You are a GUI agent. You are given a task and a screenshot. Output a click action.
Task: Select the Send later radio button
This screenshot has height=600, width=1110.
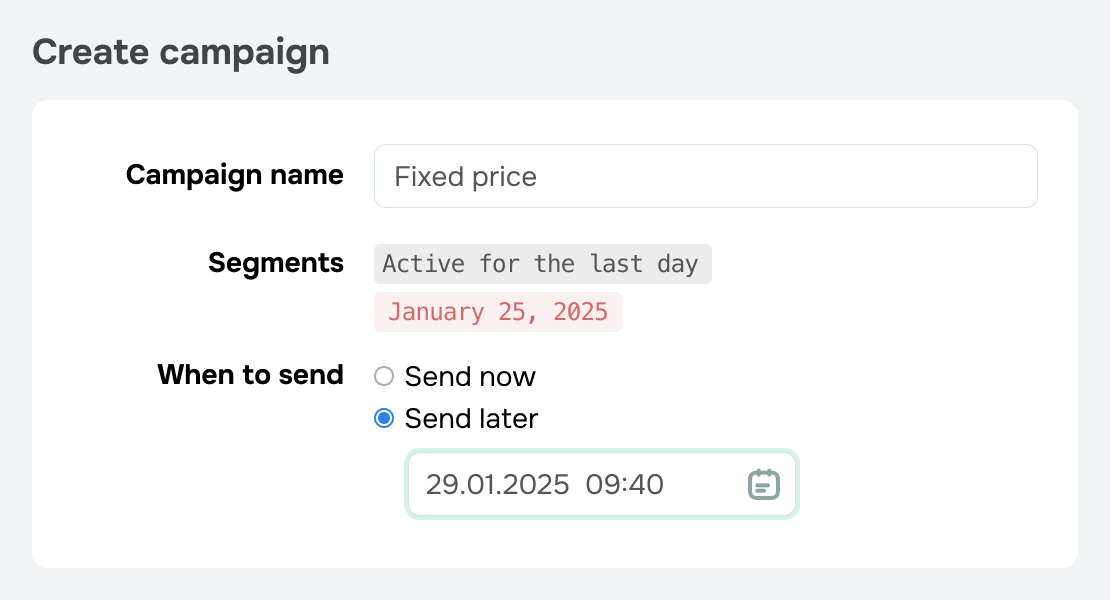coord(384,418)
